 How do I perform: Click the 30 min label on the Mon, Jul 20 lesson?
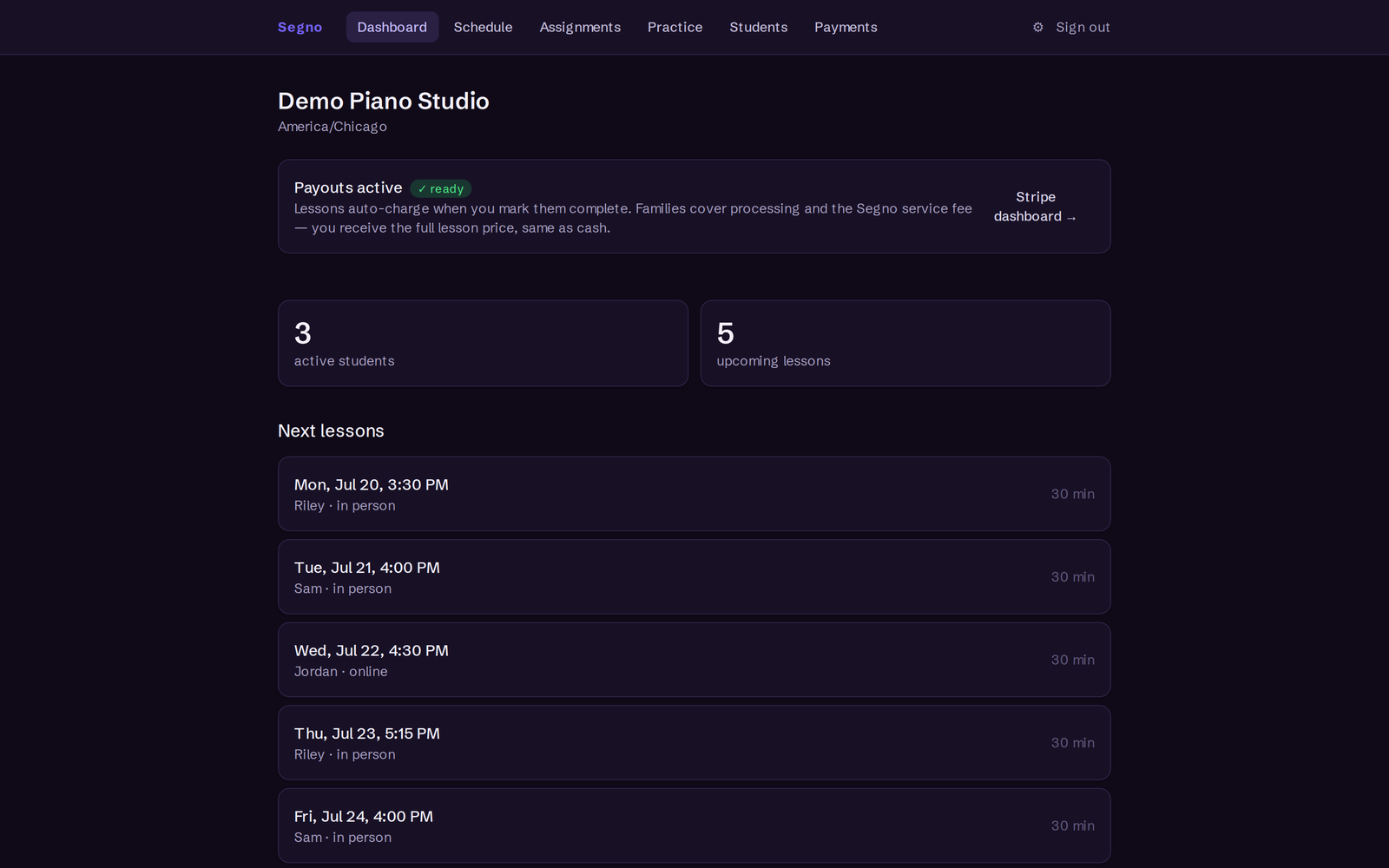click(1073, 494)
